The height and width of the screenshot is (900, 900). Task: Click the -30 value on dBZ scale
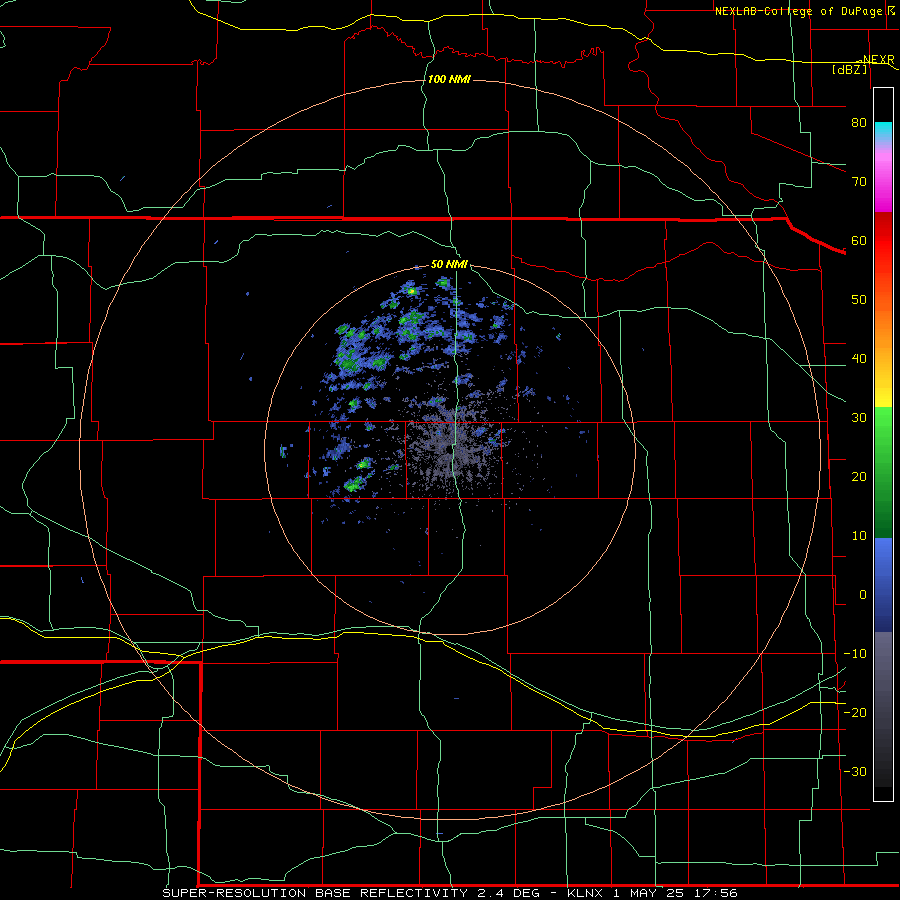[x=855, y=771]
